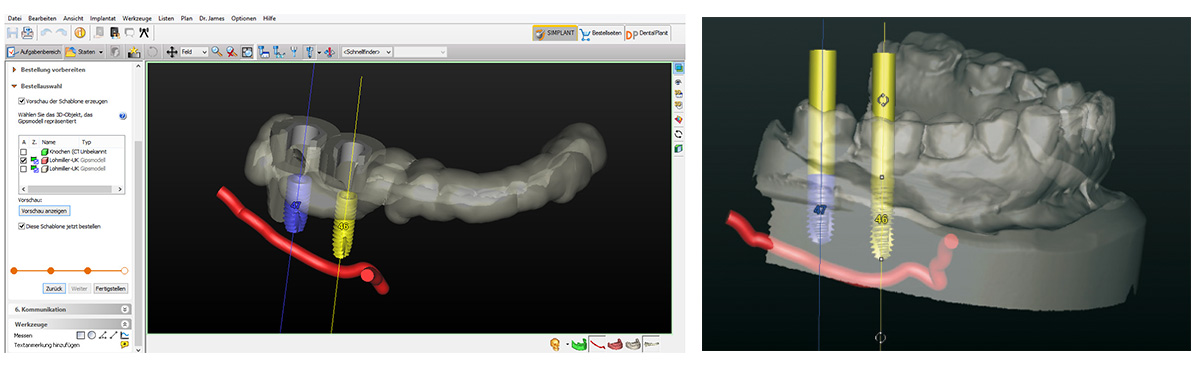Click the save disk icon in the toolbar

pyautogui.click(x=12, y=32)
